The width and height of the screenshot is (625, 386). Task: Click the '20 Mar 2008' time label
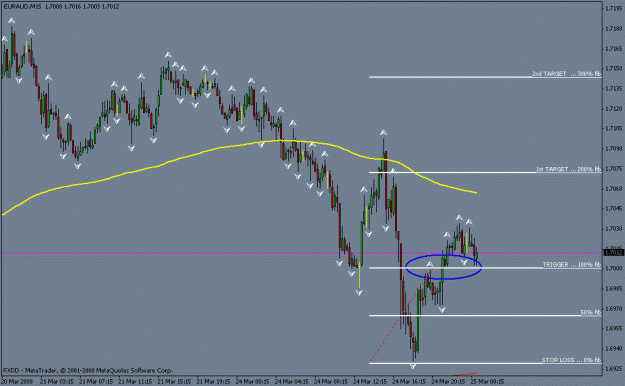(17, 382)
